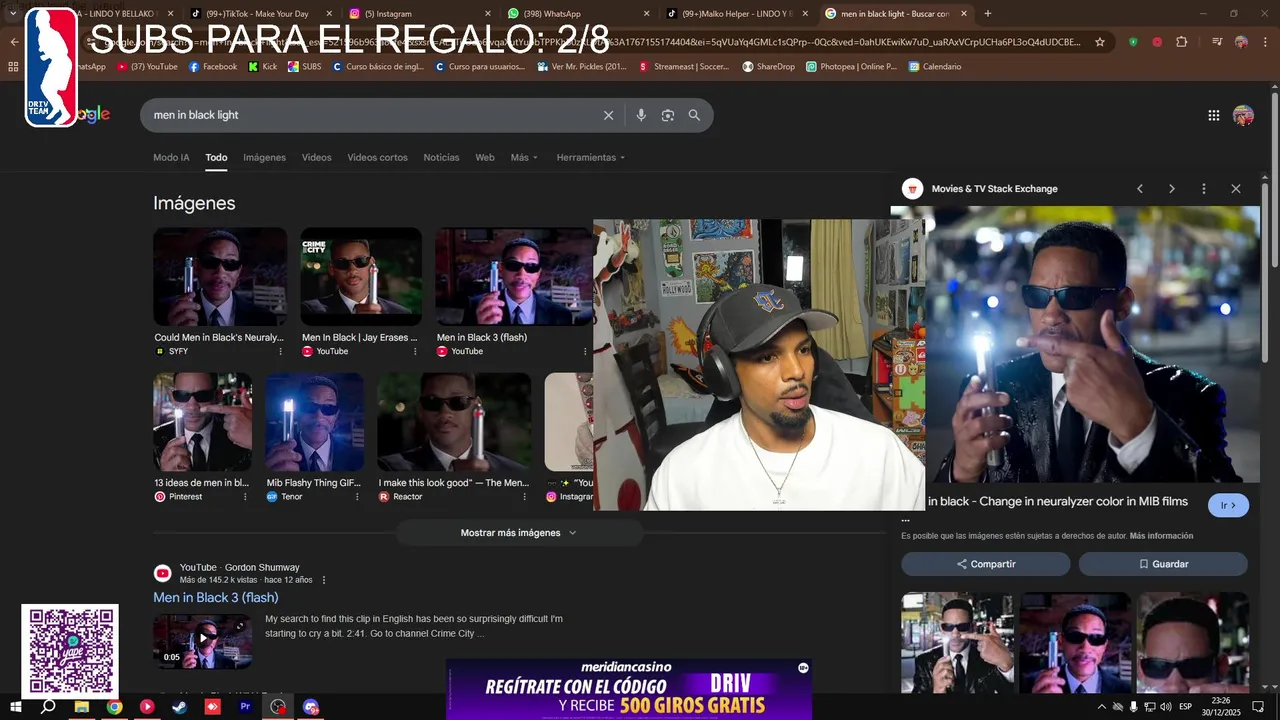Bookmark this page with the star icon
1280x720 pixels.
click(x=1100, y=42)
